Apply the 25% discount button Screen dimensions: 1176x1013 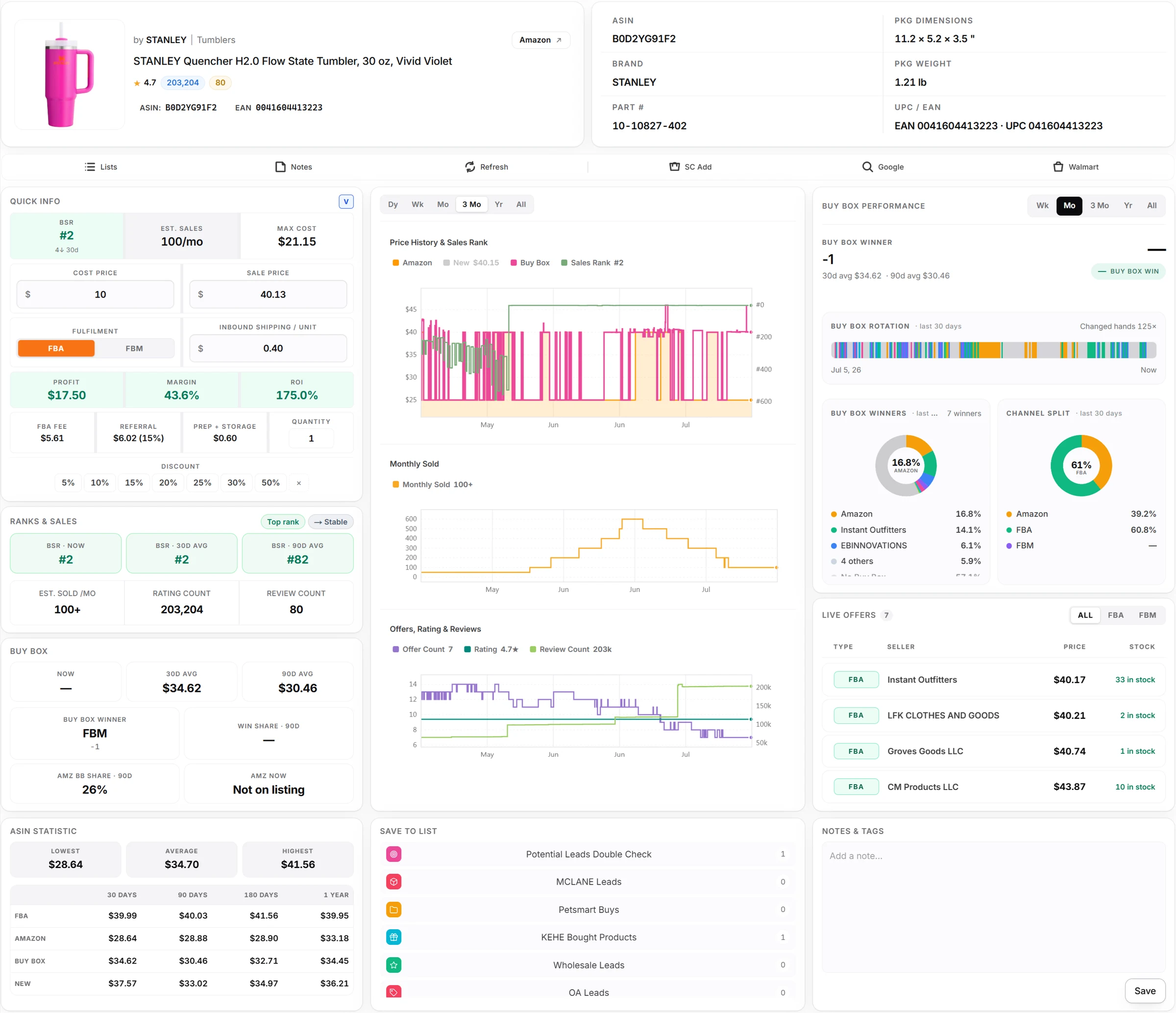[x=203, y=483]
